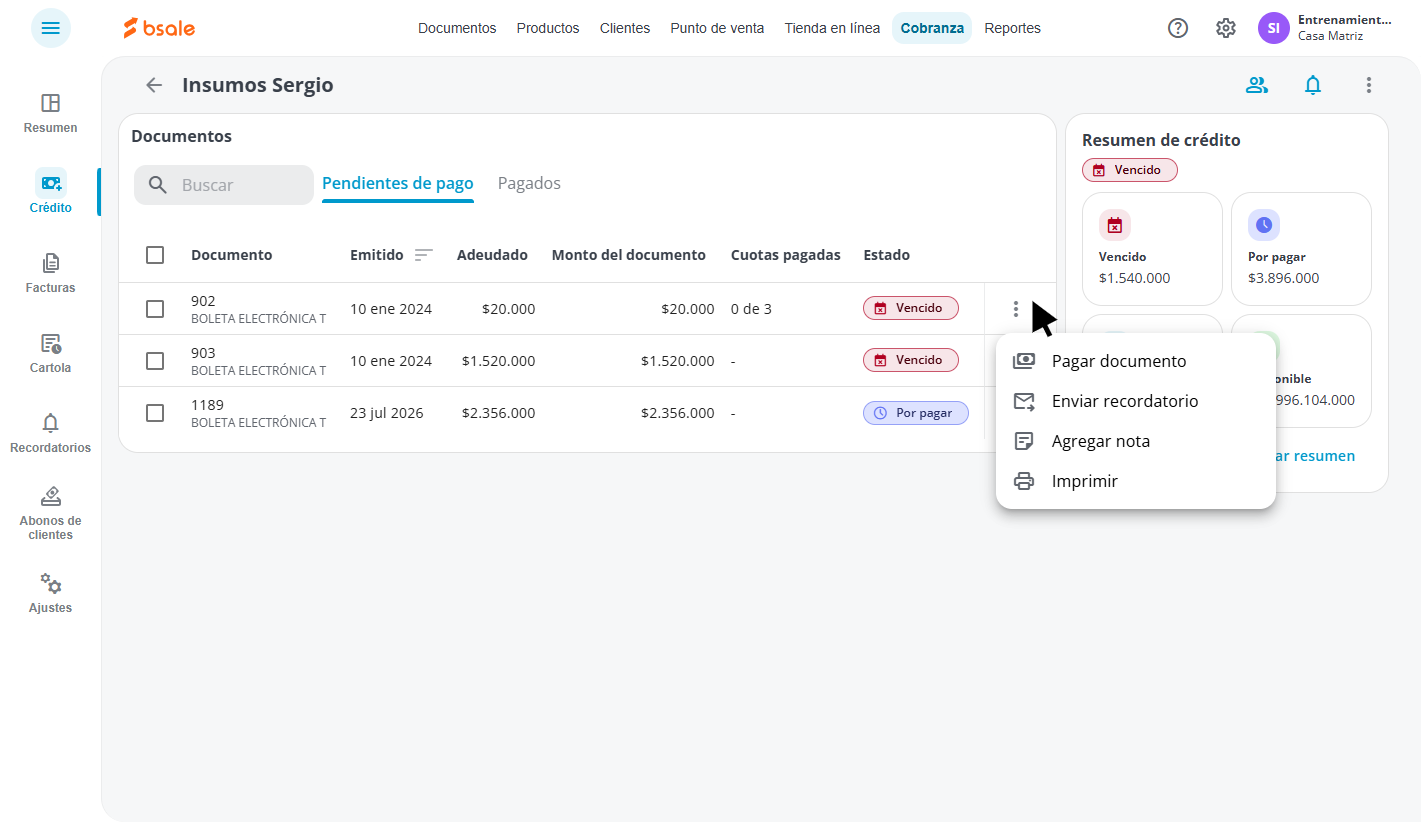Click the Emitido sort icon
This screenshot has width=1421, height=822.
click(424, 255)
